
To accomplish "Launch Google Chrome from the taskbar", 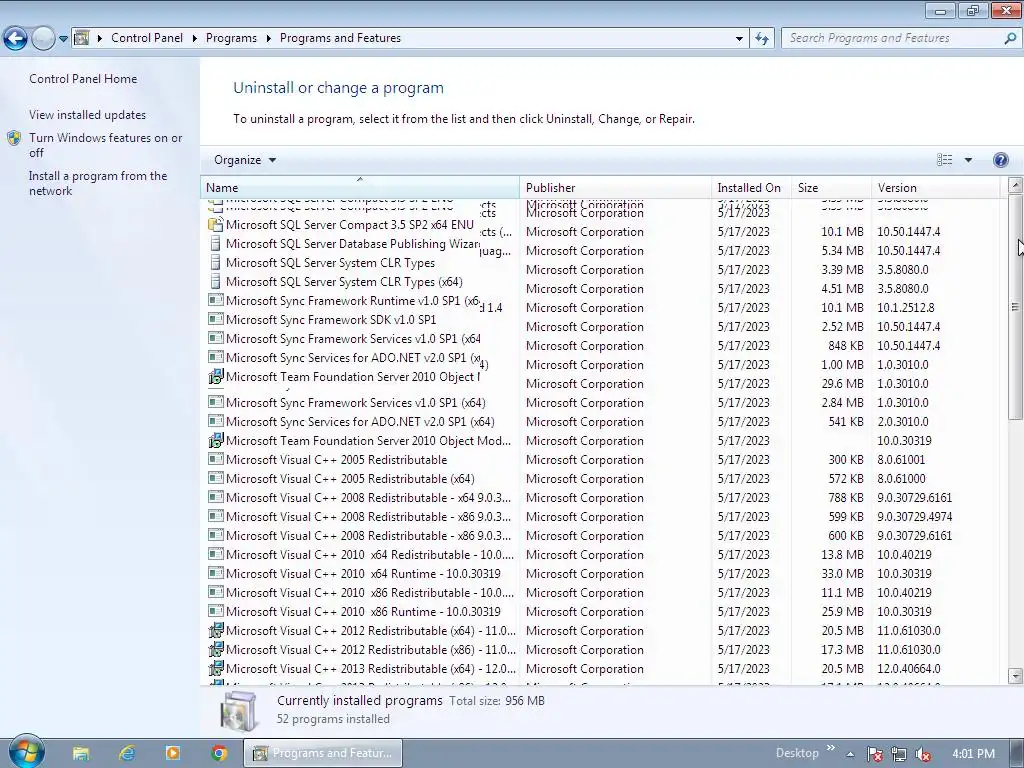I will 219,754.
